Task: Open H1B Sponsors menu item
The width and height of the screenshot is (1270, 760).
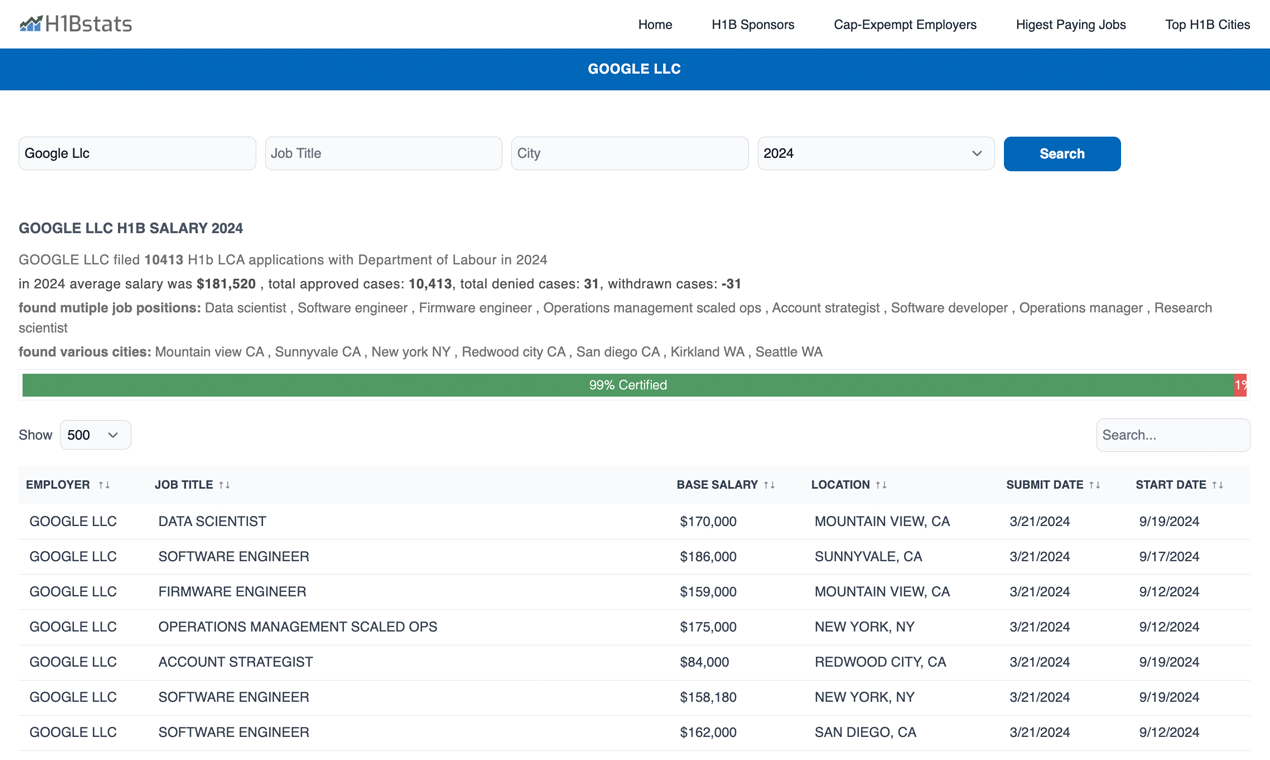Action: 753,25
